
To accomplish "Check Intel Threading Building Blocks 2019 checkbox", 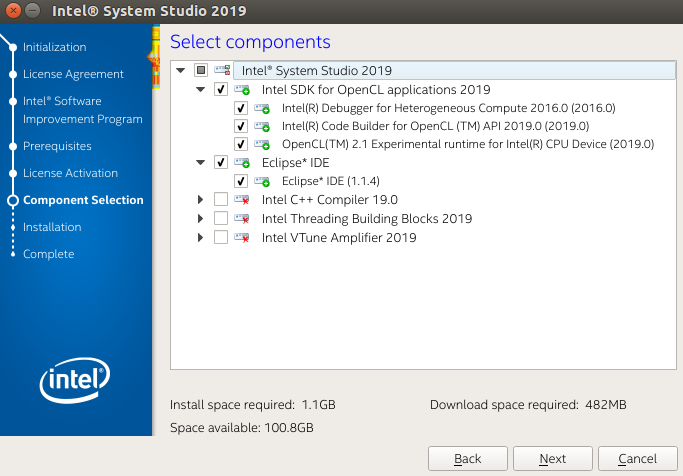I will point(221,218).
